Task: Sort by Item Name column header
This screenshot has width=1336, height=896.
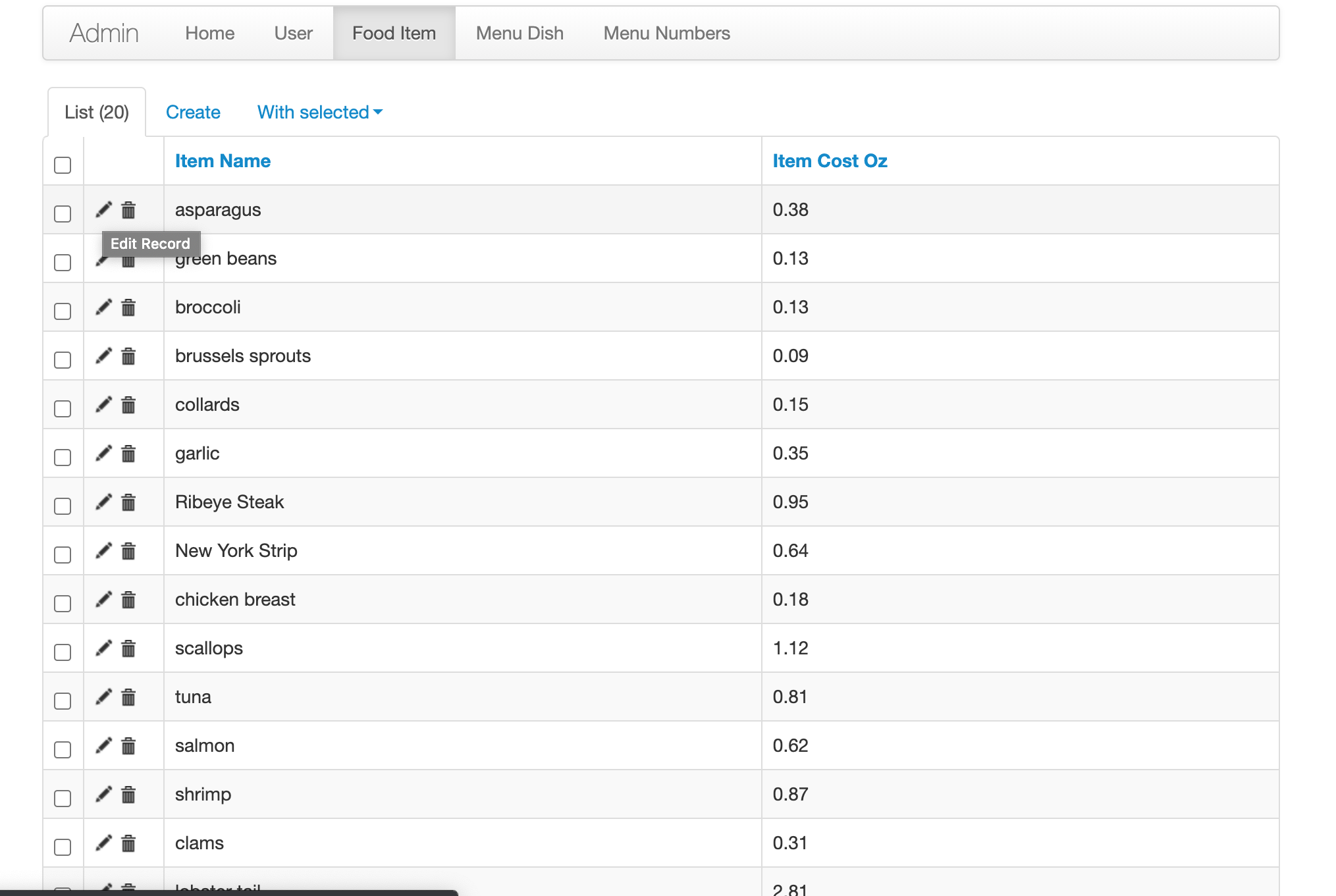Action: click(223, 161)
